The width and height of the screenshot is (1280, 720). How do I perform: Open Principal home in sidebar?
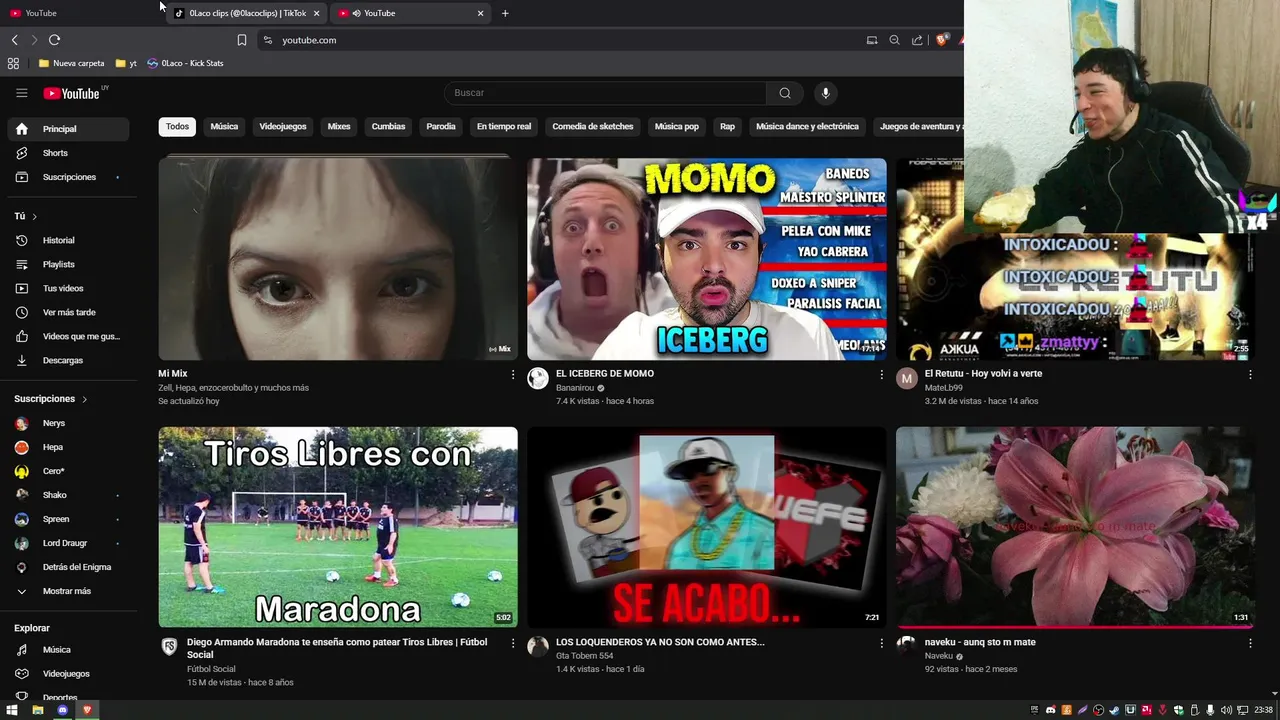click(68, 129)
